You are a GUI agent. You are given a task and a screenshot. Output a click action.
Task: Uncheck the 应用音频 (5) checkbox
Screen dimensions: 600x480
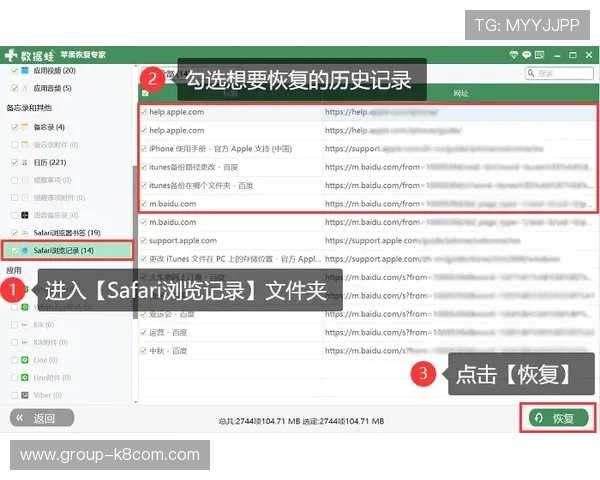(x=15, y=88)
